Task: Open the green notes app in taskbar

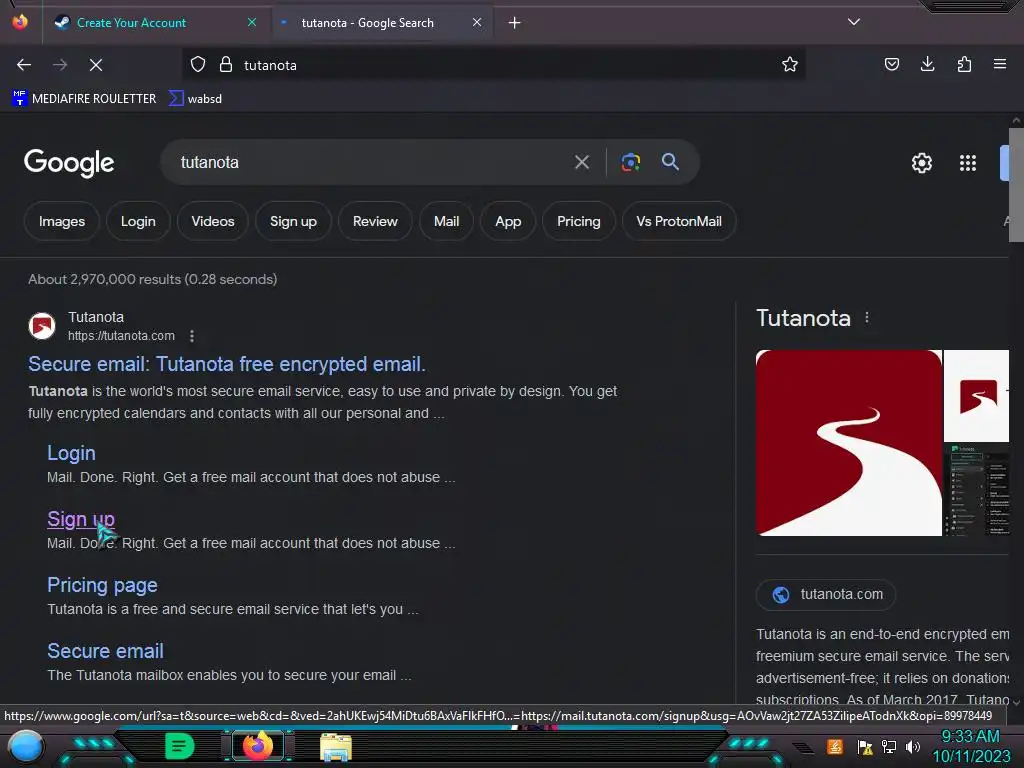Action: coord(180,746)
